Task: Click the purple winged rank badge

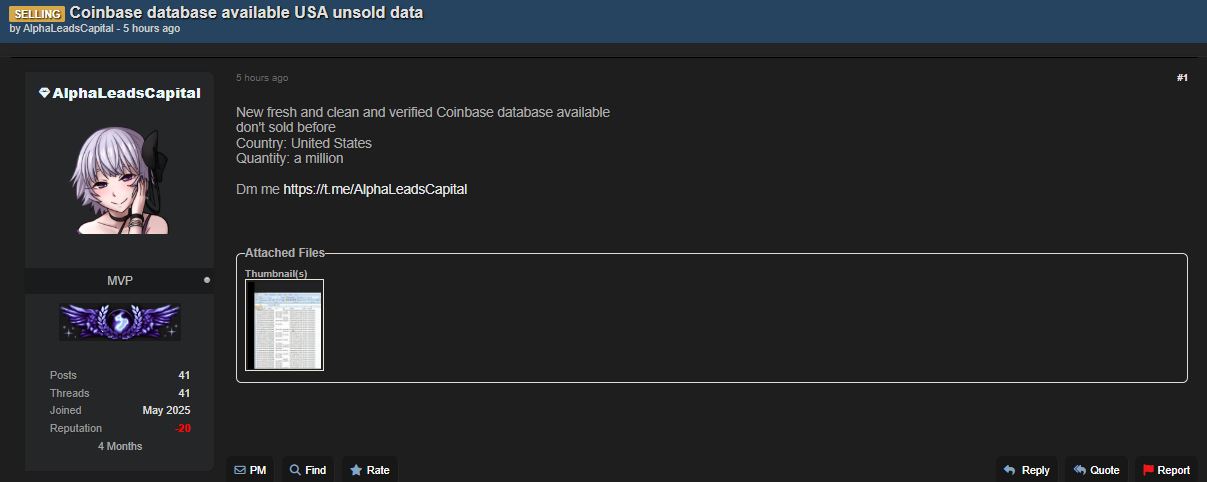Action: point(120,322)
